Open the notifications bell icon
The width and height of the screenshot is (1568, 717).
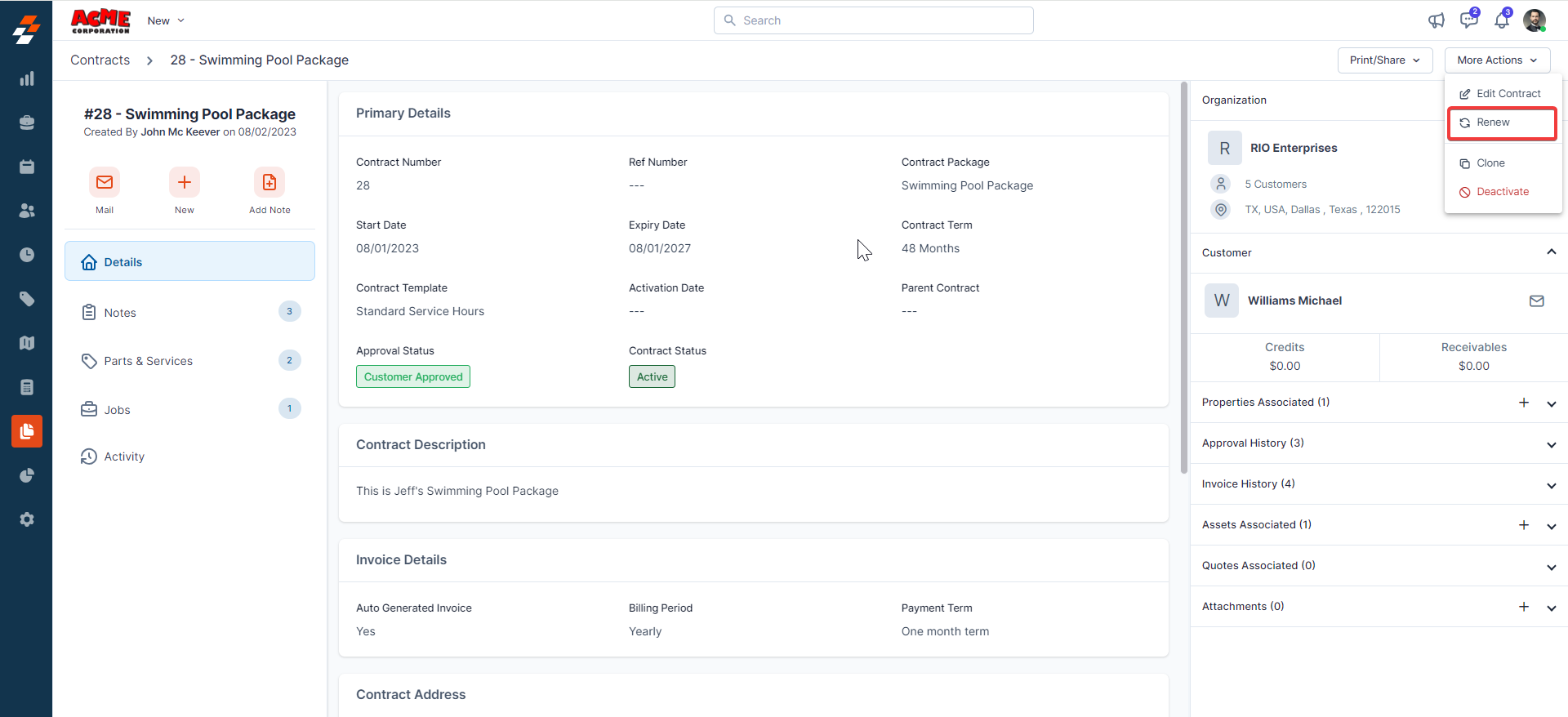tap(1501, 20)
